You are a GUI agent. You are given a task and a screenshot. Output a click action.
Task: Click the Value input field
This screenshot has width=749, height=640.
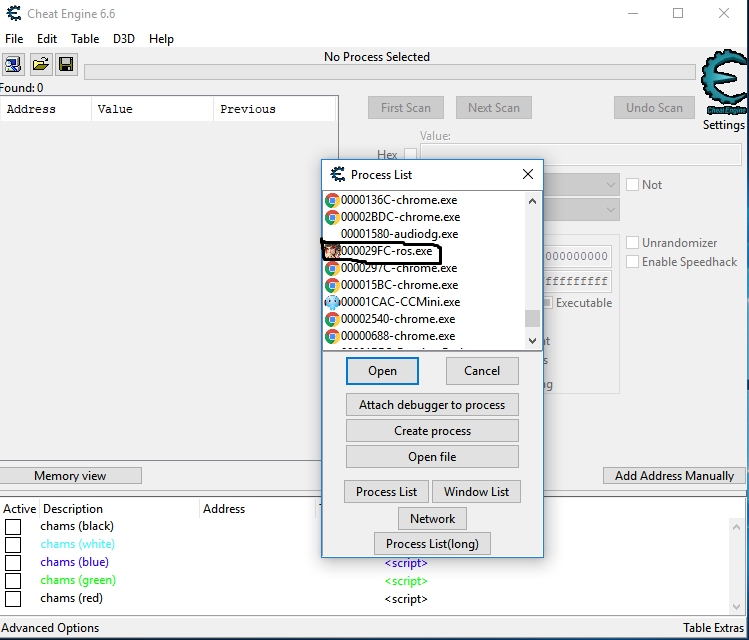pyautogui.click(x=580, y=155)
